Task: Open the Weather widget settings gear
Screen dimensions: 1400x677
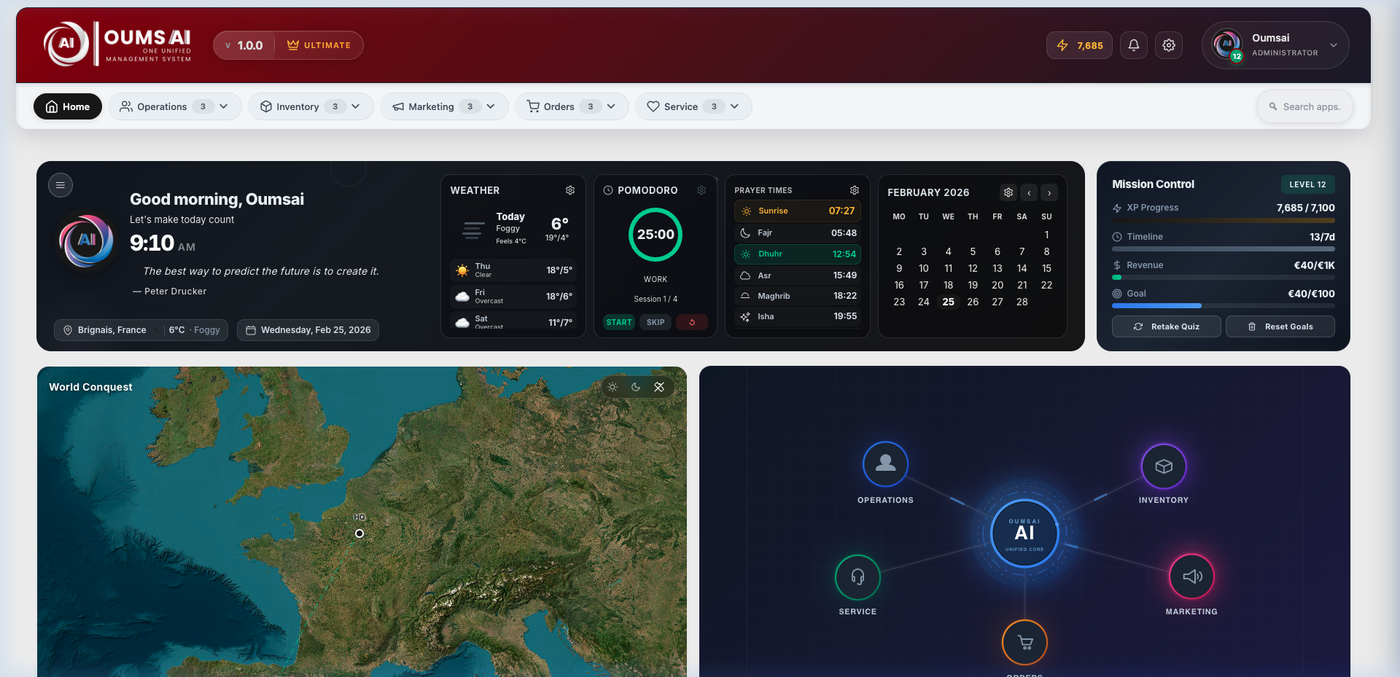Action: (x=570, y=190)
